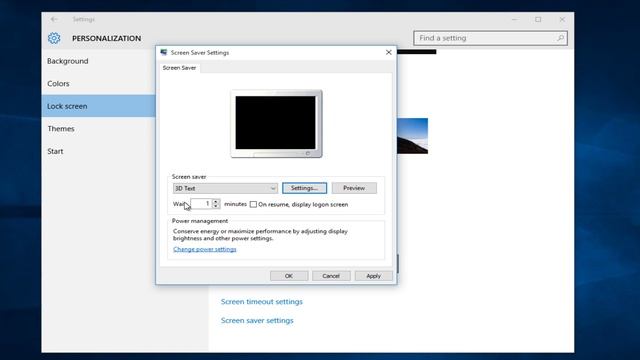This screenshot has height=360, width=640.
Task: Click the Settings gear icon beside PERSONALIZATION
Action: click(54, 38)
